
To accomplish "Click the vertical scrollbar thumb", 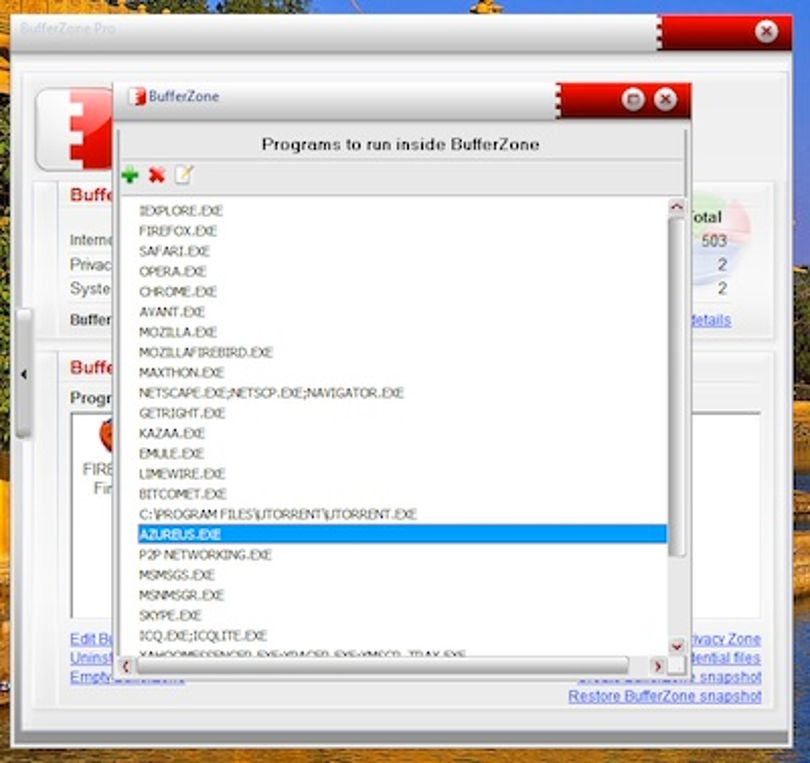I will click(x=677, y=386).
